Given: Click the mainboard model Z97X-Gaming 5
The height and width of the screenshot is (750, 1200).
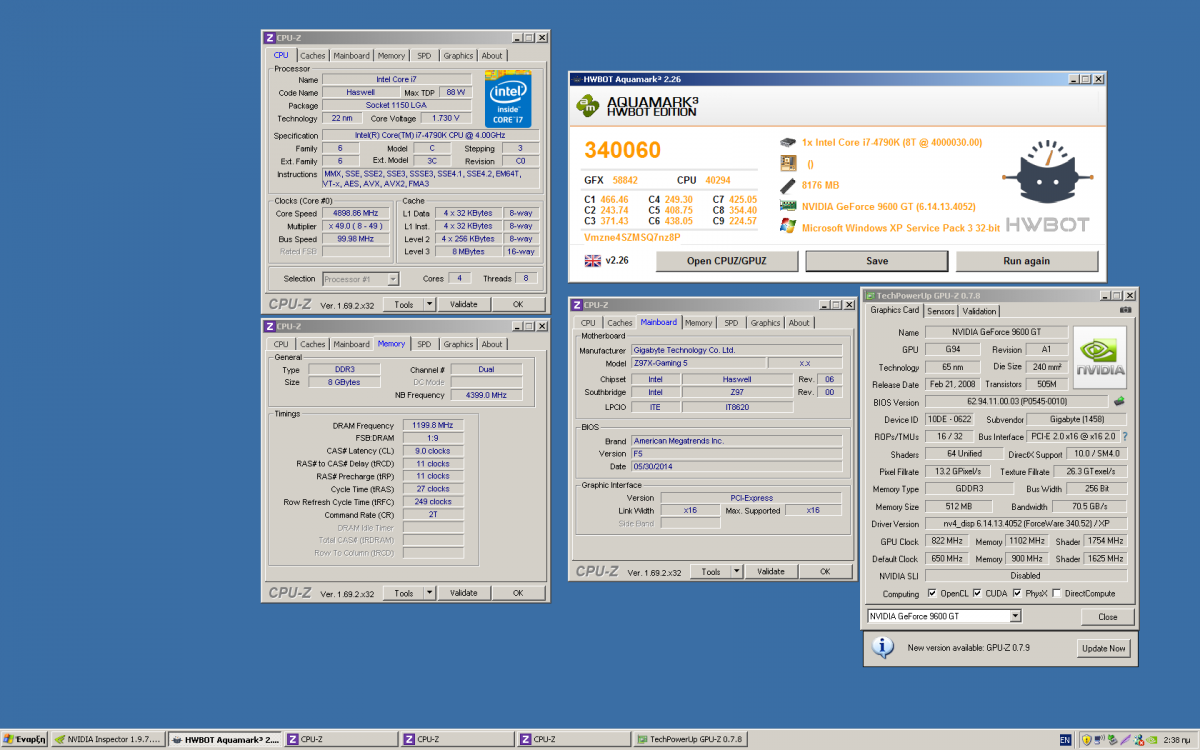Looking at the screenshot, I should coord(699,363).
